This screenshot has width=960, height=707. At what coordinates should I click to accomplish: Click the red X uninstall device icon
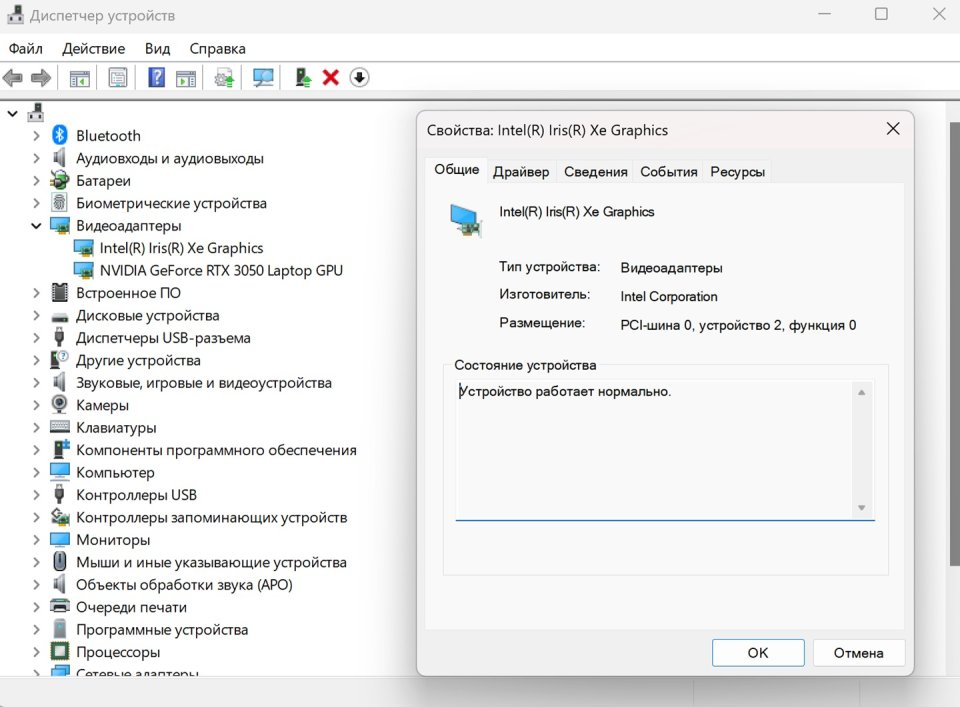331,78
